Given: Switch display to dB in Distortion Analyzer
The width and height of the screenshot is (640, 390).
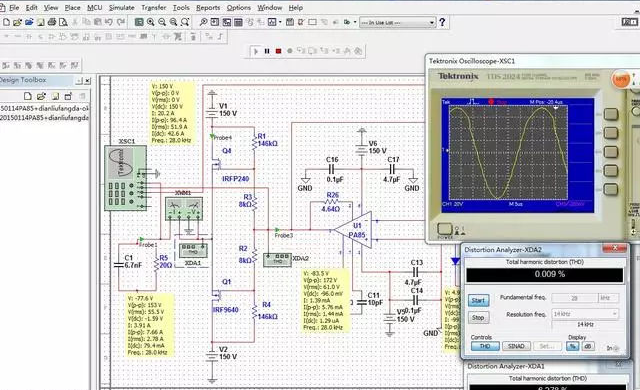Looking at the screenshot, I should [587, 346].
